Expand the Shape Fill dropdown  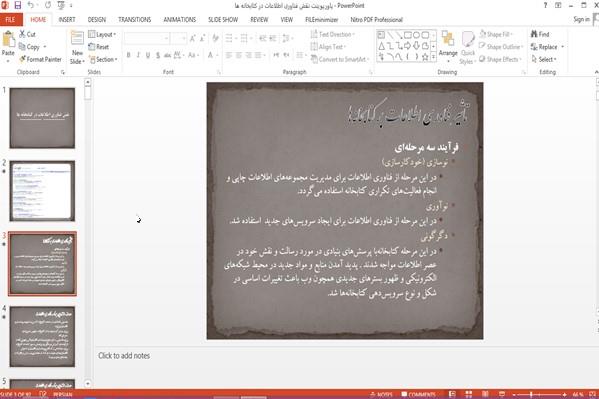click(496, 34)
